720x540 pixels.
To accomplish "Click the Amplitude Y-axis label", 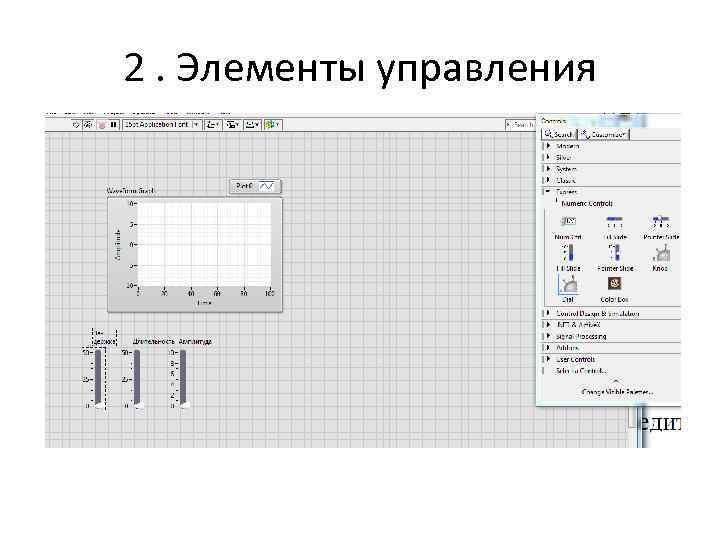I will 118,245.
